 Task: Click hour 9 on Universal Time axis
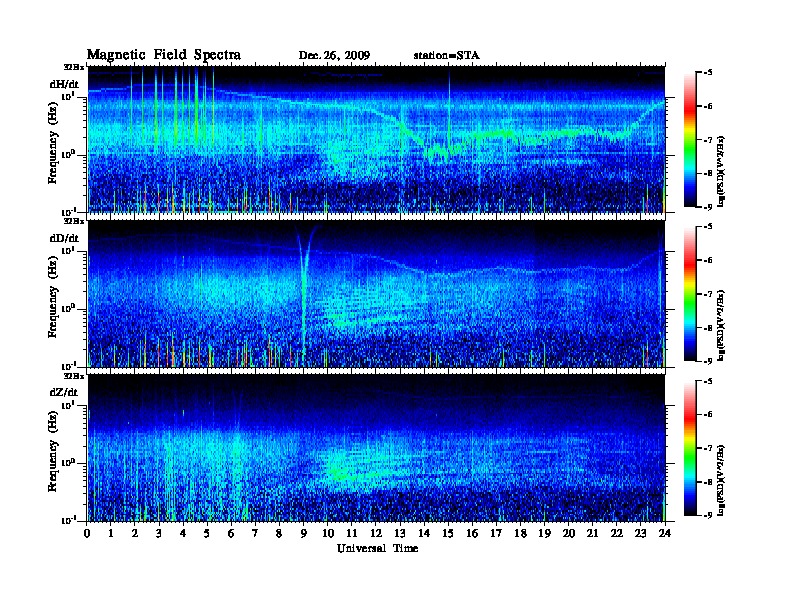304,533
